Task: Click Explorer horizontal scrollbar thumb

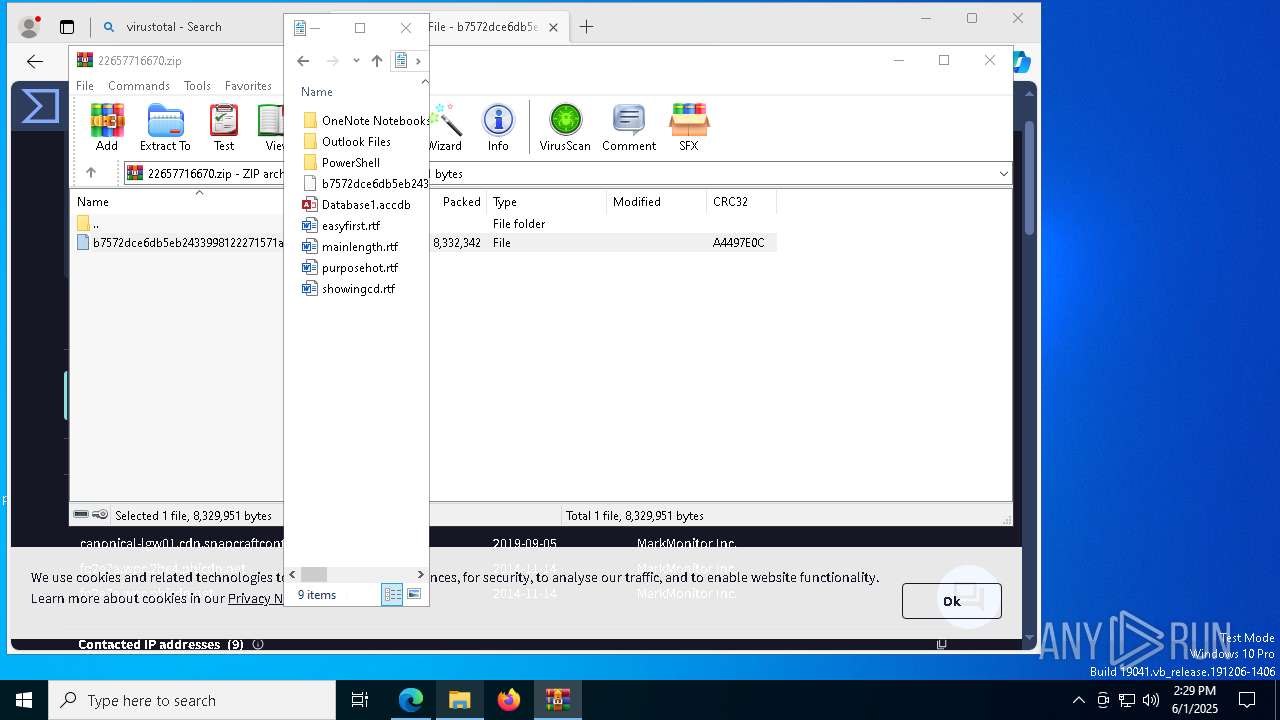Action: [314, 574]
